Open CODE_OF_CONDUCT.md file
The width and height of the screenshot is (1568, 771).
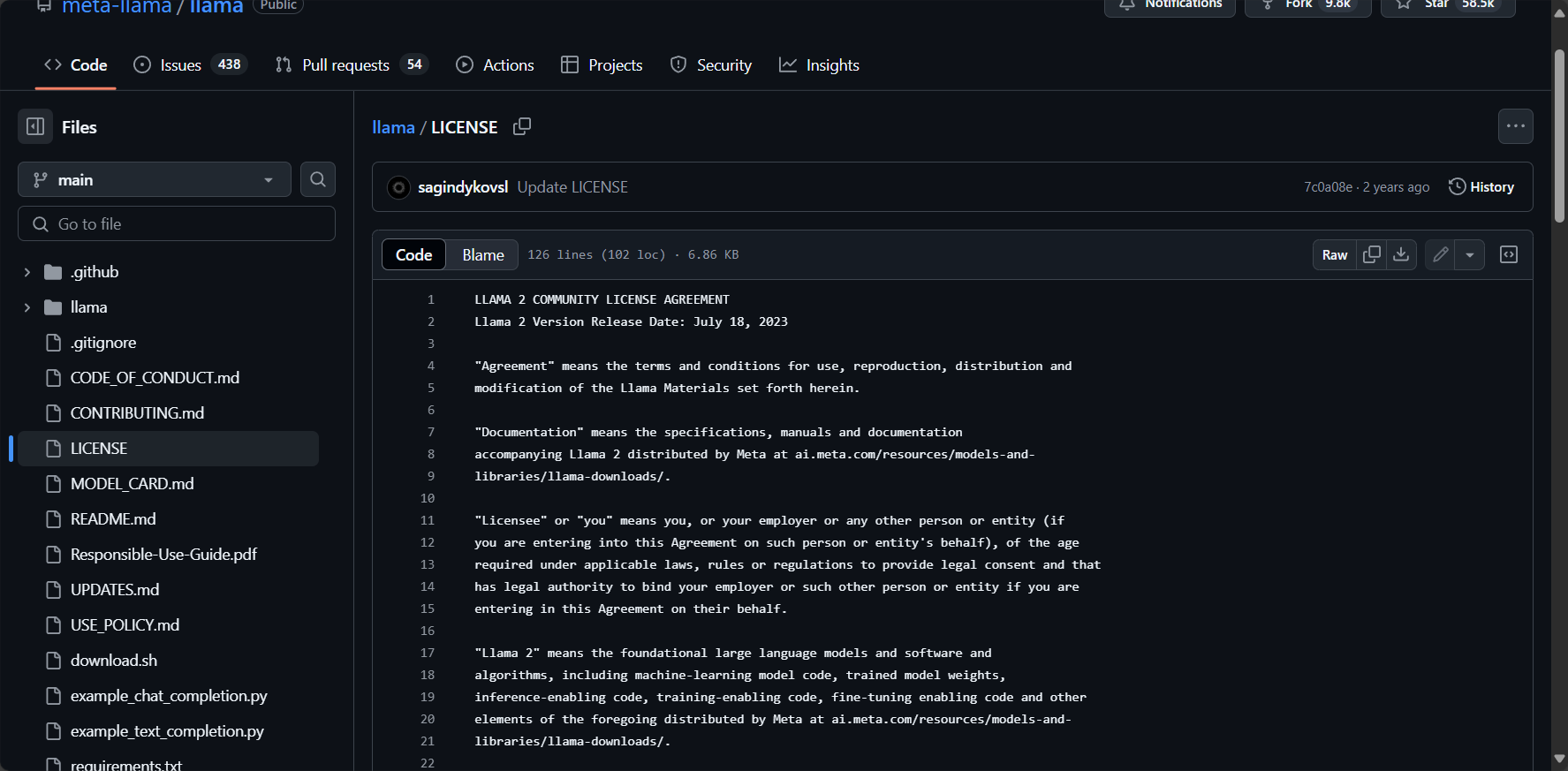point(155,378)
